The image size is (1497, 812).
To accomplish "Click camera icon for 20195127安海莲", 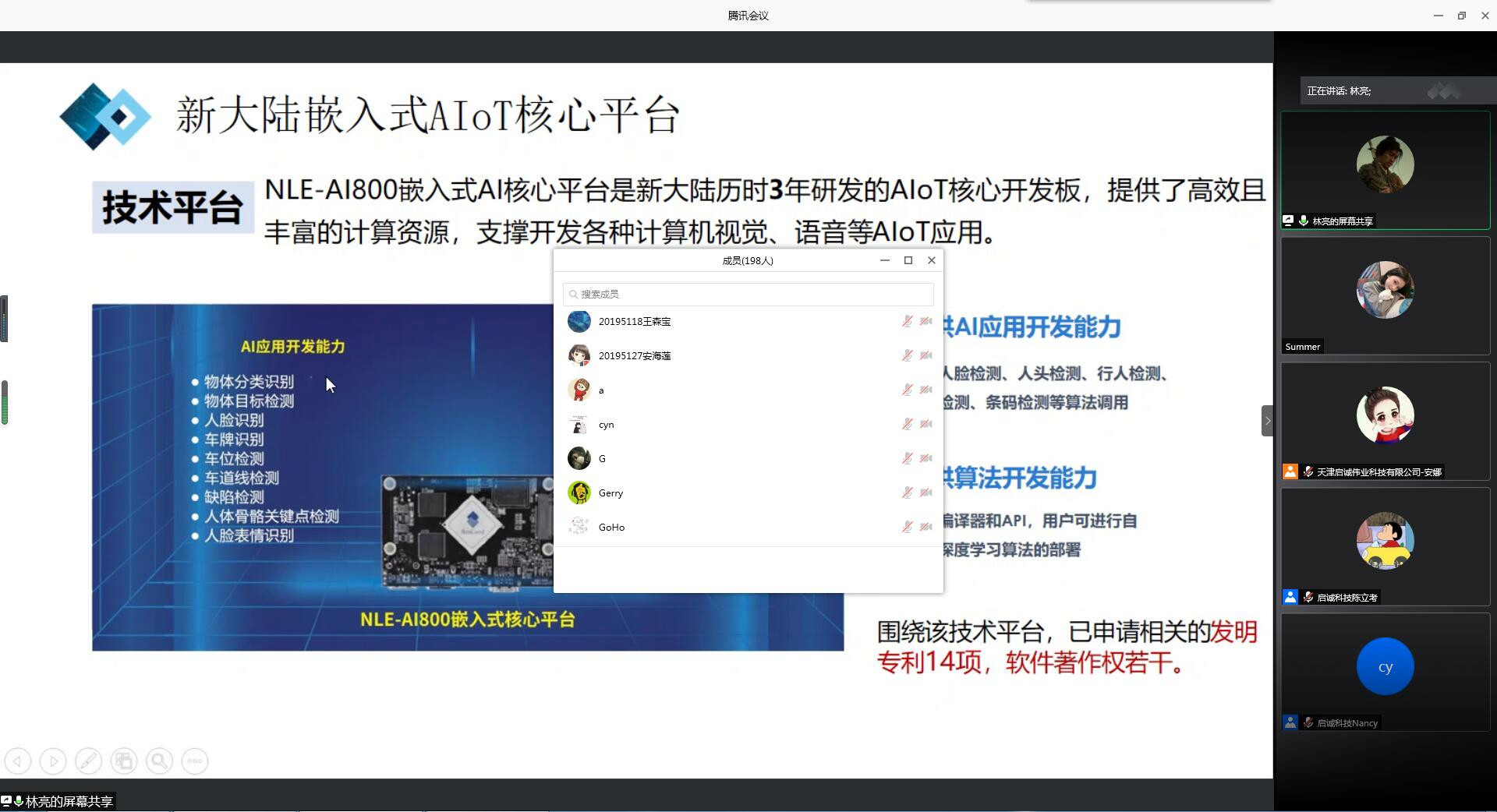I will [x=925, y=355].
